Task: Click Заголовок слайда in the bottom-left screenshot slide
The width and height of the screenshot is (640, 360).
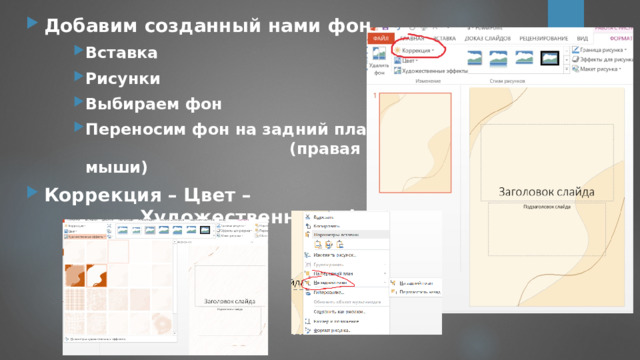Action: click(x=229, y=301)
